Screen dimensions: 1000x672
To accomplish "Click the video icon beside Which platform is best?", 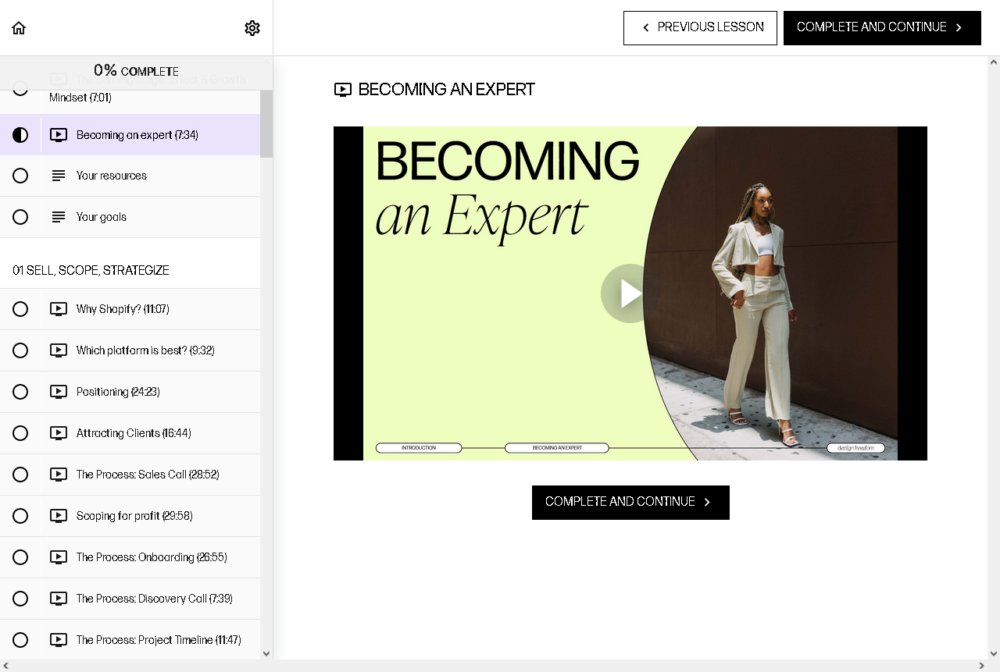I will [59, 351].
